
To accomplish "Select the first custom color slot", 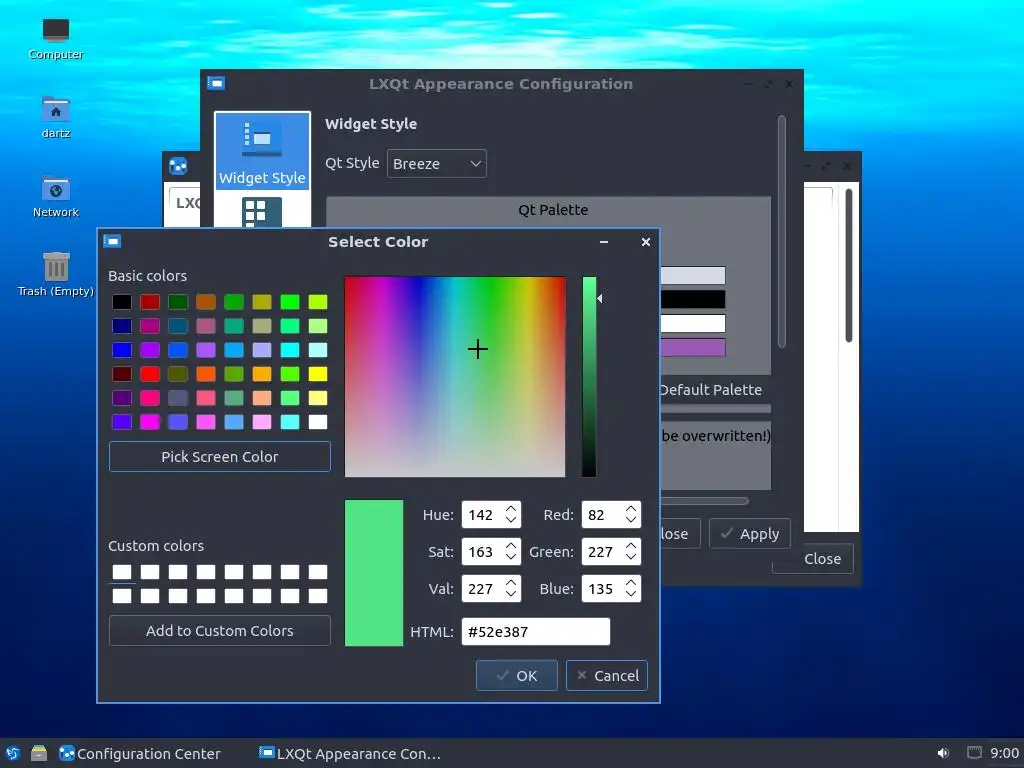I will pos(121,572).
